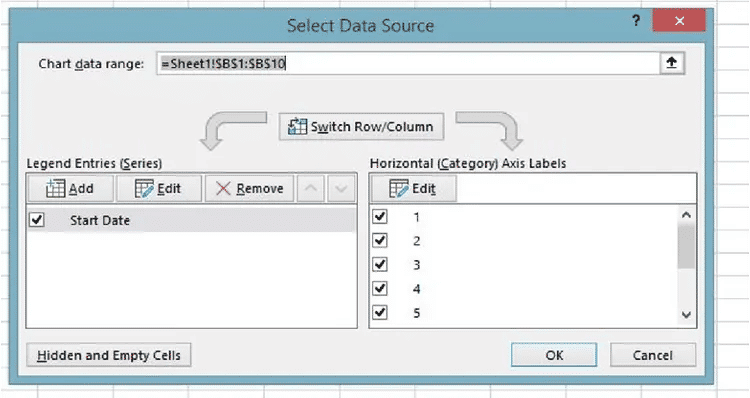Image resolution: width=750 pixels, height=398 pixels.
Task: Move series up with arrow button
Action: pyautogui.click(x=311, y=188)
